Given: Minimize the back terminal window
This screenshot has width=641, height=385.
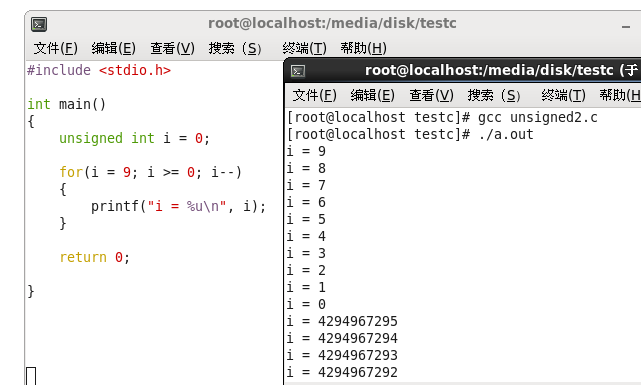Looking at the screenshot, I should (626, 27).
